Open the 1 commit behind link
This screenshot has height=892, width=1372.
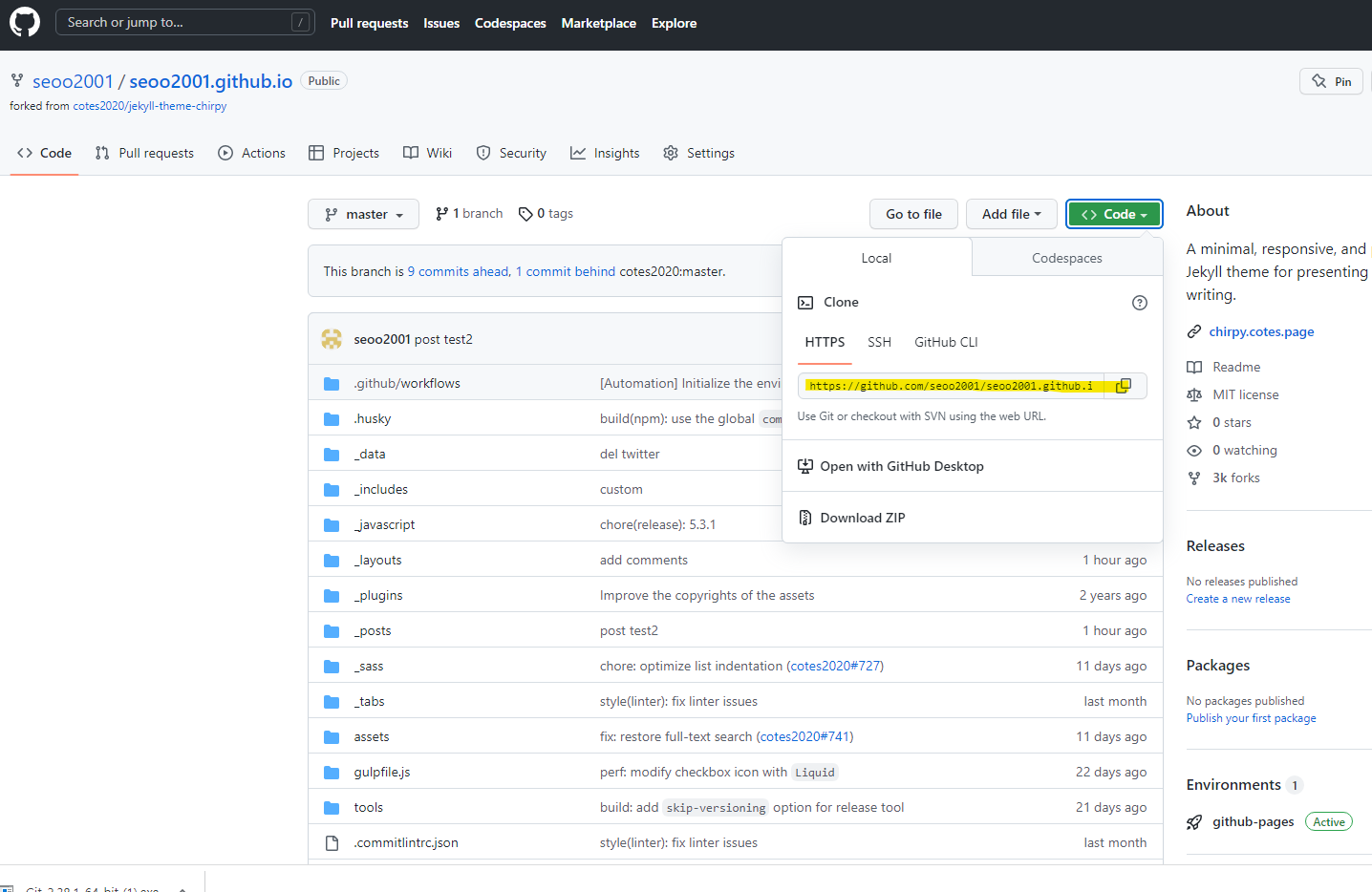point(566,271)
